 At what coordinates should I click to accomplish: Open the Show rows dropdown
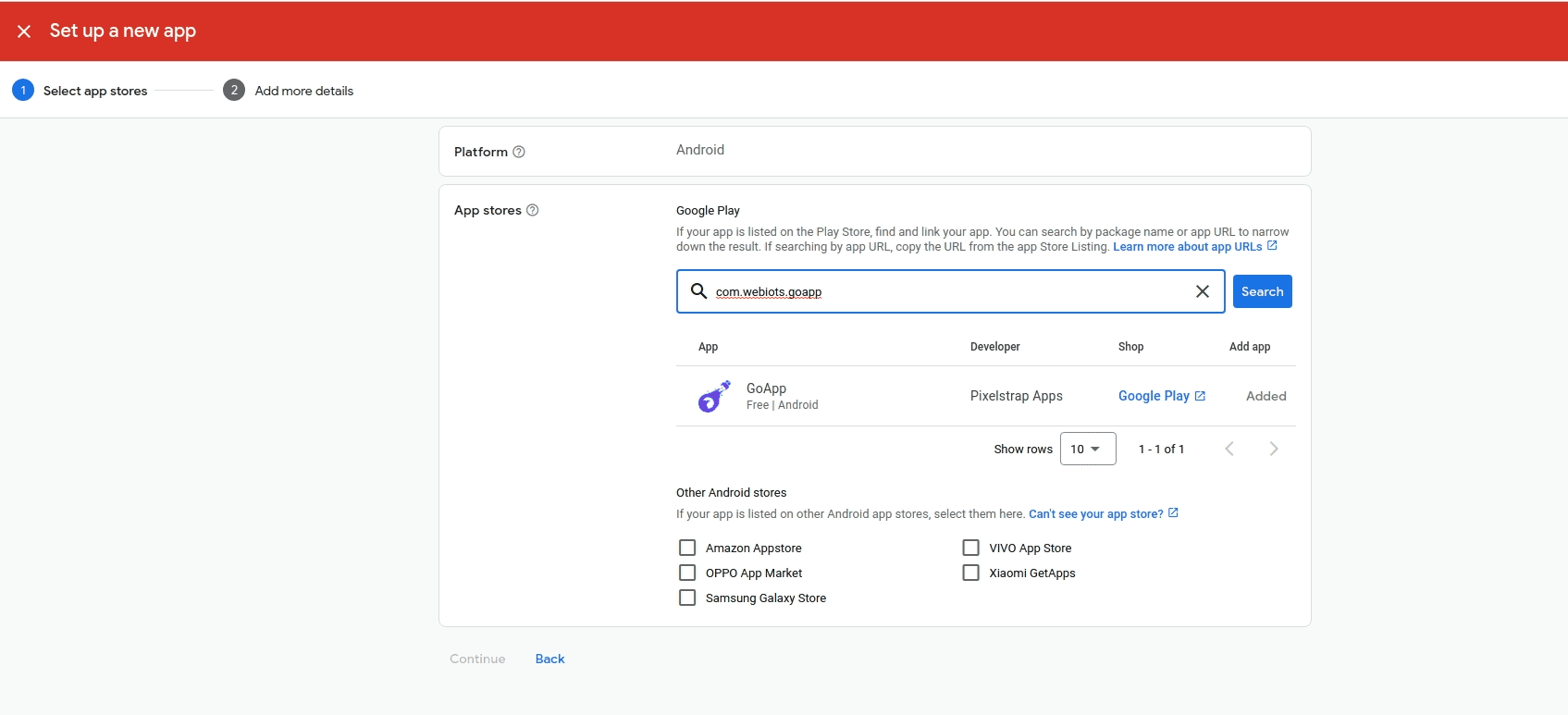click(1087, 449)
